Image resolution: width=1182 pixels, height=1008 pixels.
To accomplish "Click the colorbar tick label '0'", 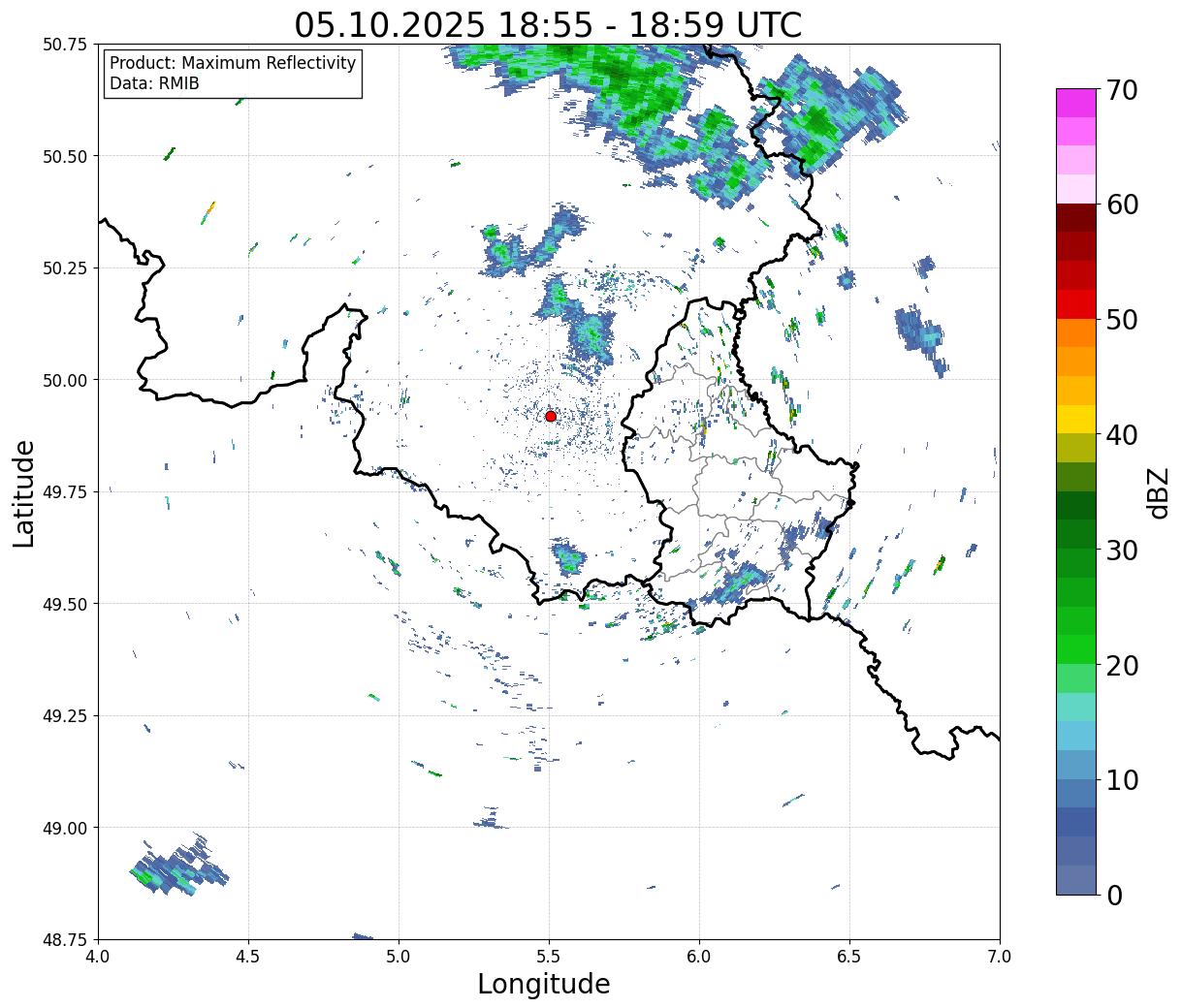I will (1113, 896).
